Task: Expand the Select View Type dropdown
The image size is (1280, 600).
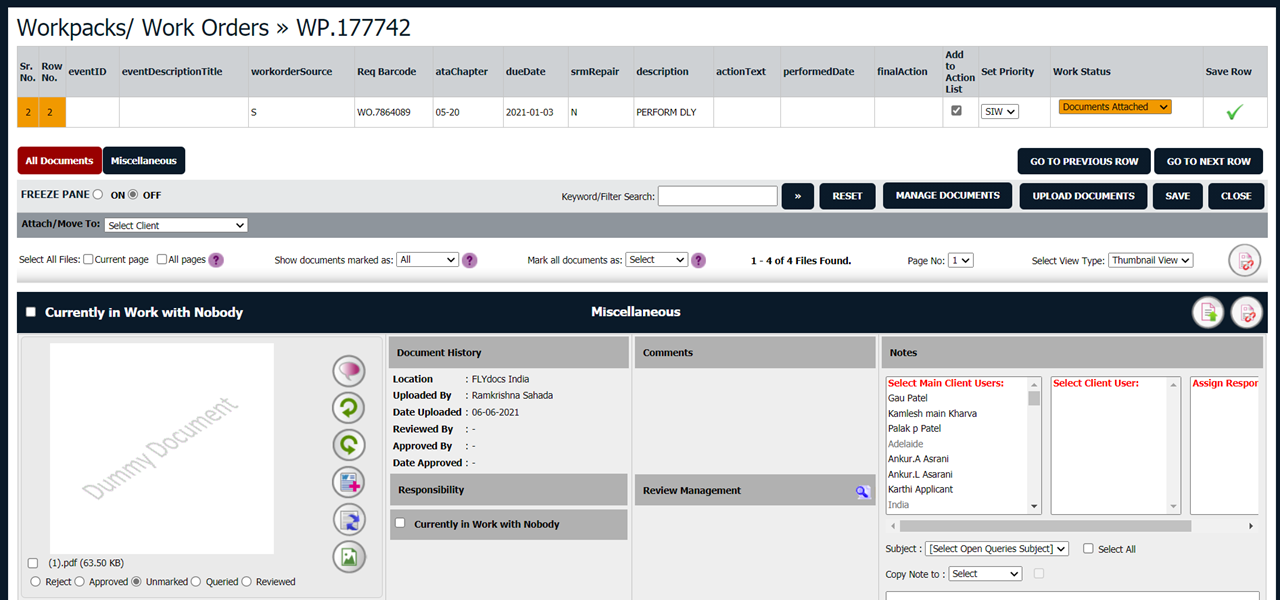Action: pos(1150,260)
